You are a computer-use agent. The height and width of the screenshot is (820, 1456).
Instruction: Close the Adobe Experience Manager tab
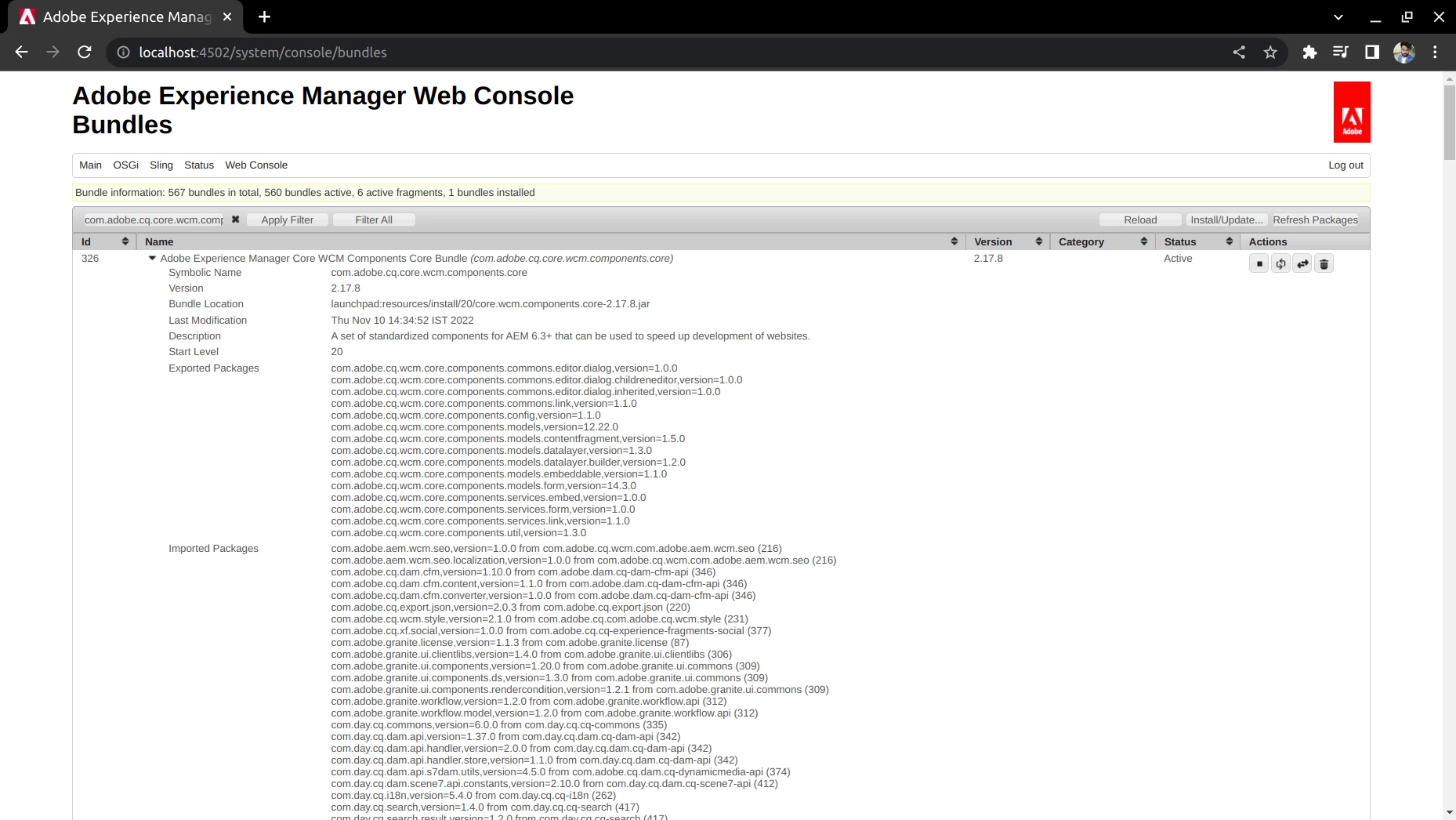pyautogui.click(x=227, y=16)
